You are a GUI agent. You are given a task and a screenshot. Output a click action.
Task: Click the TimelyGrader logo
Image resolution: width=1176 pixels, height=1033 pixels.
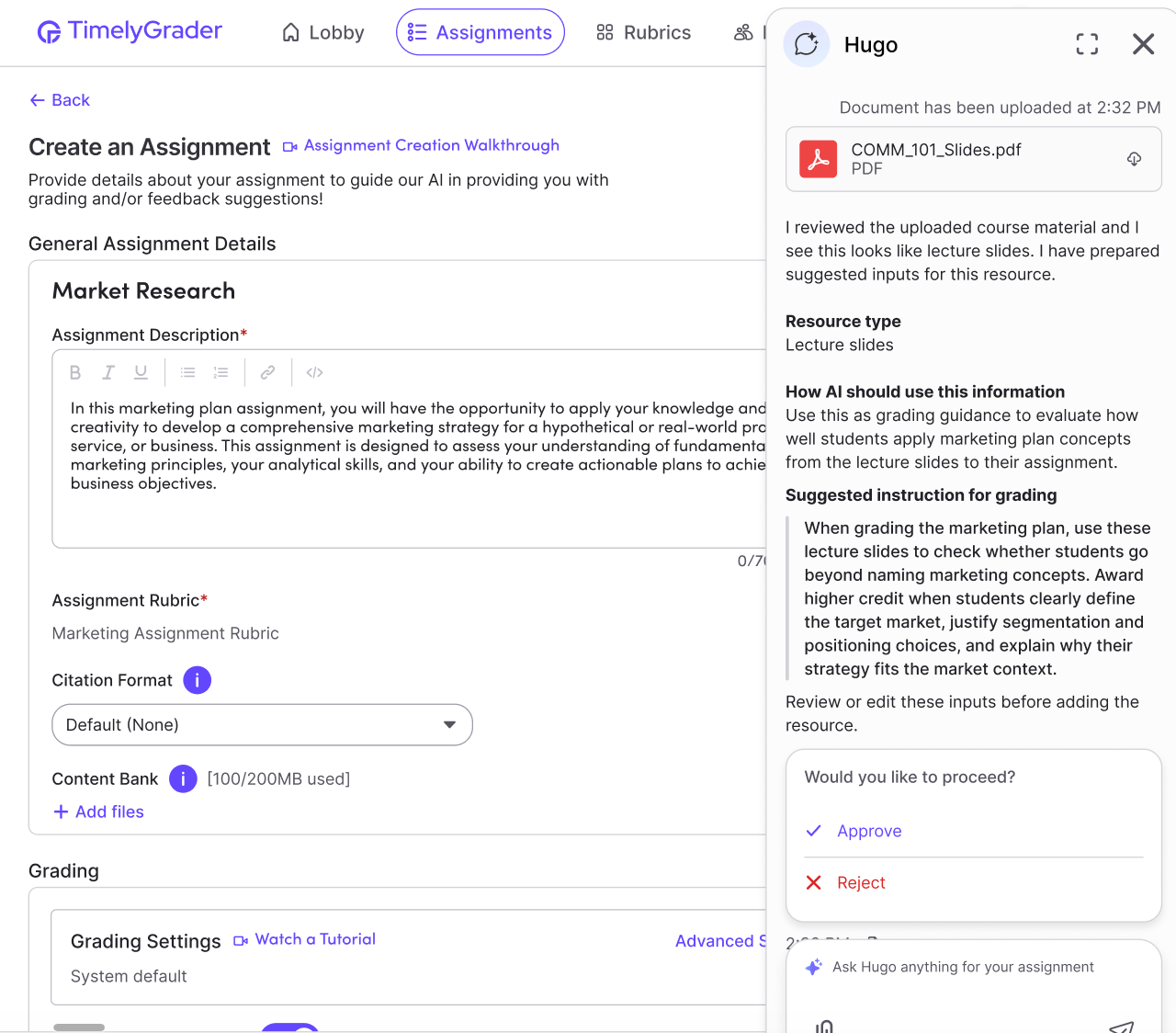pyautogui.click(x=130, y=31)
